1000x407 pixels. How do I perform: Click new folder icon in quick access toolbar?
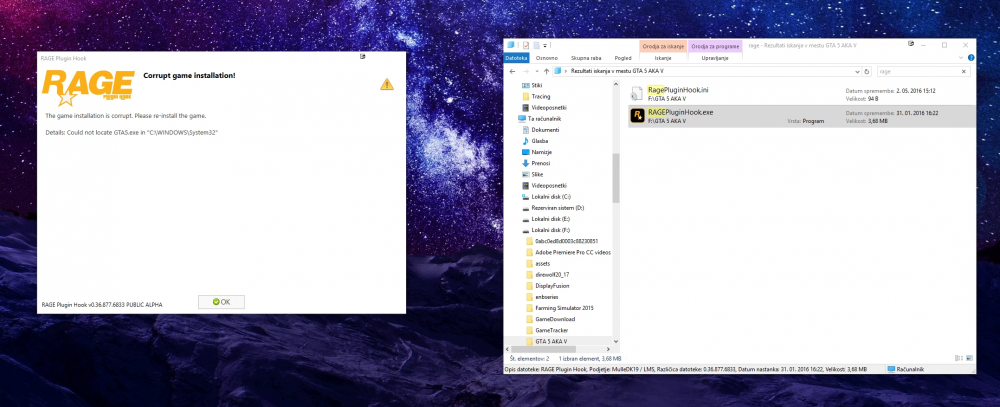click(536, 45)
